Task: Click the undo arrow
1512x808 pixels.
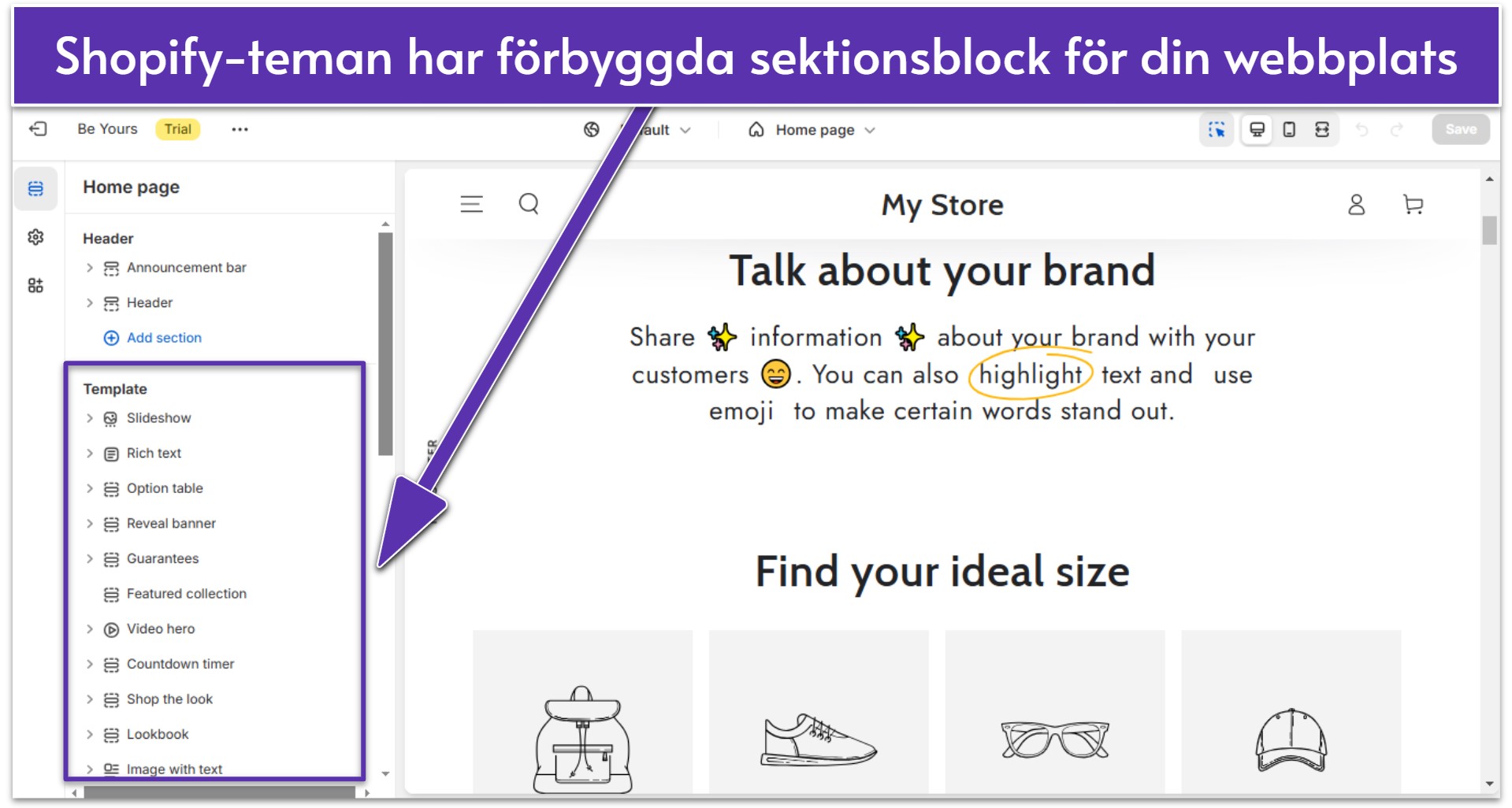Action: point(1362,130)
